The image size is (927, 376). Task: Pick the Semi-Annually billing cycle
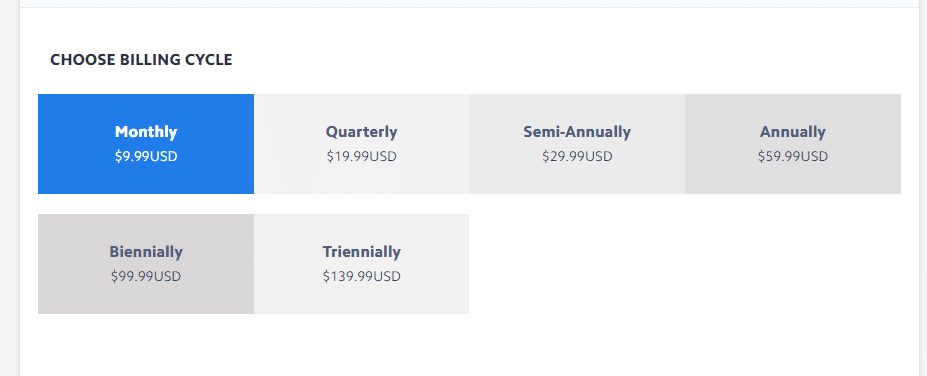(x=577, y=144)
